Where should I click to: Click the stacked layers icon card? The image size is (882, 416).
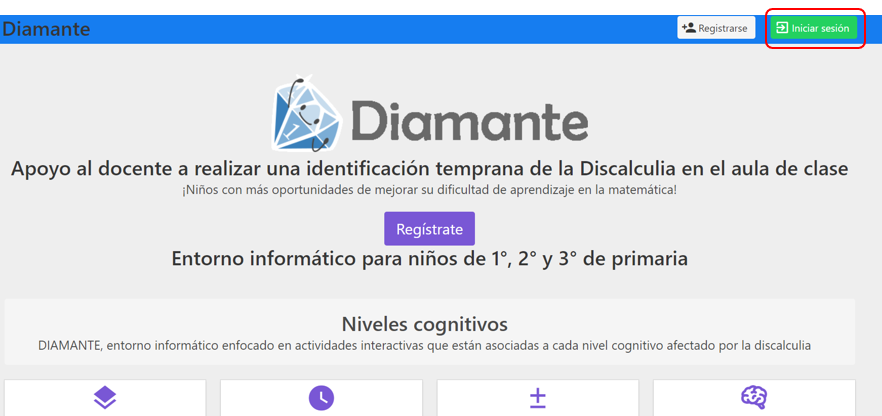[x=105, y=398]
